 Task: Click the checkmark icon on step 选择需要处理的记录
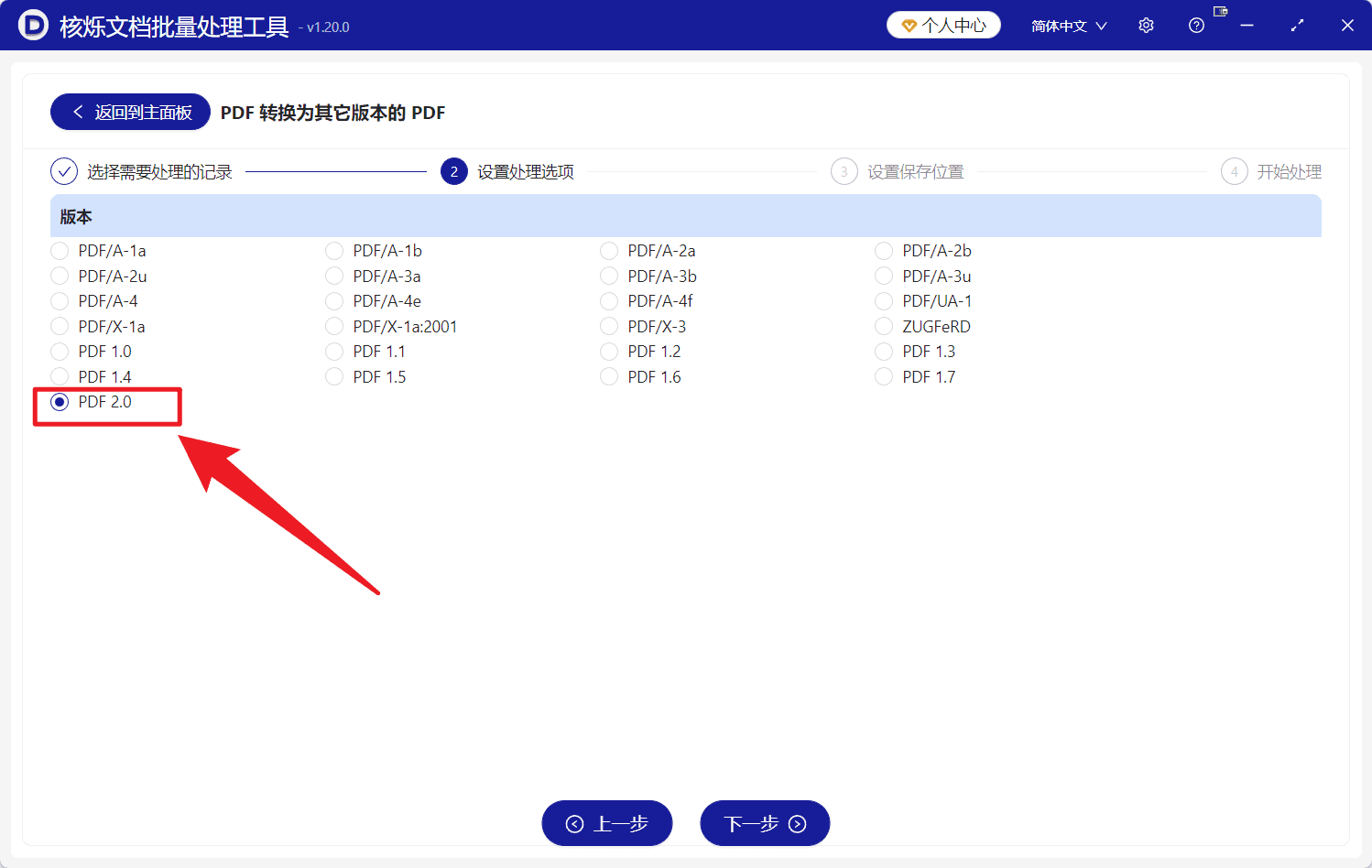[62, 171]
